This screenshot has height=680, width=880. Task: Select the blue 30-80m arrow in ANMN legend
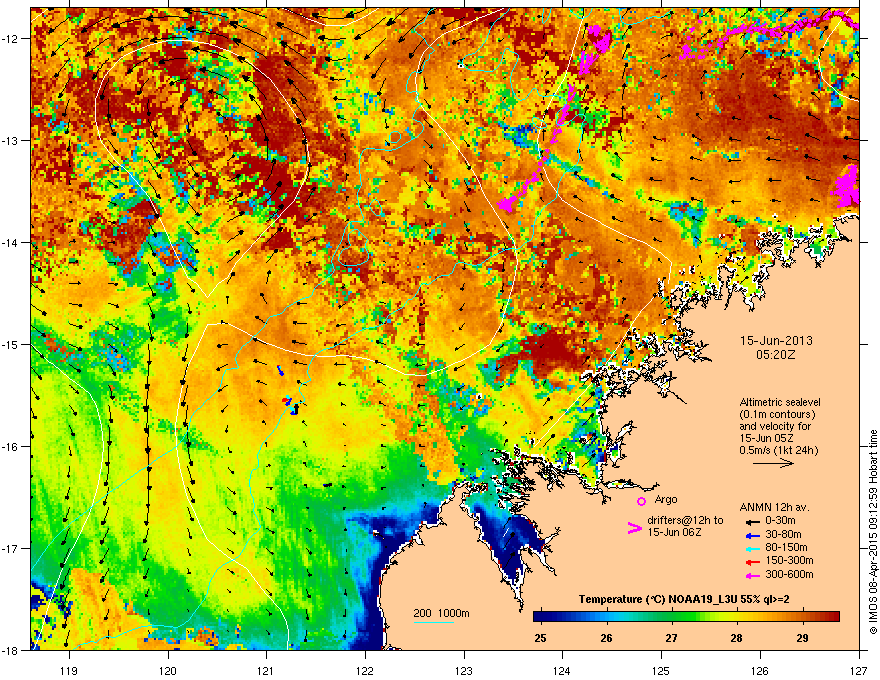tap(752, 535)
